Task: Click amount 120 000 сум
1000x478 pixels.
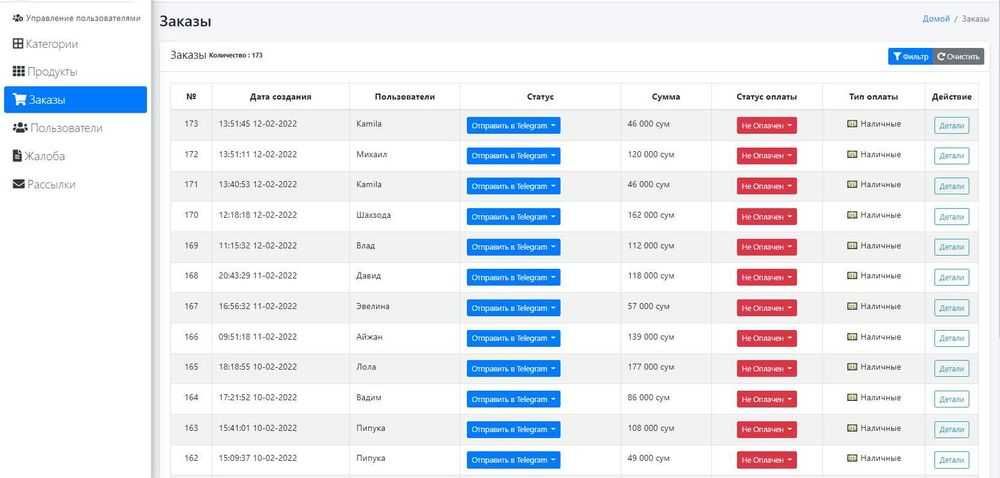Action: 651,154
